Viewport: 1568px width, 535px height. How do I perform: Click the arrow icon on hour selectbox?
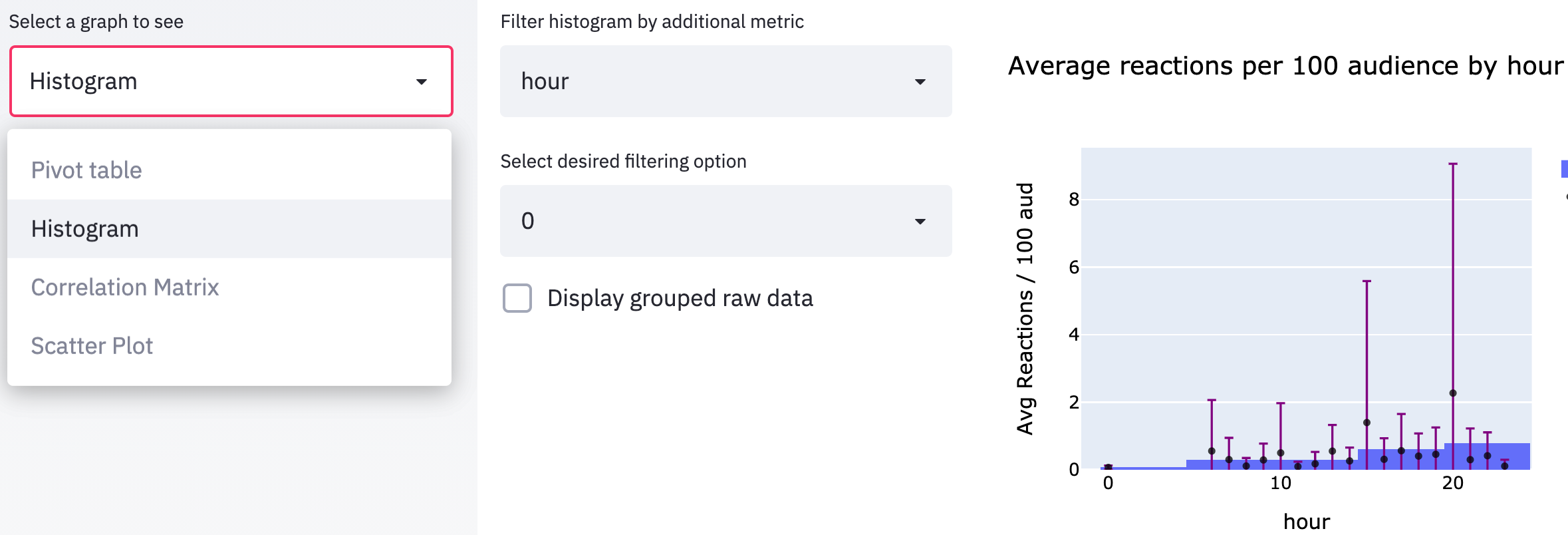(x=920, y=82)
